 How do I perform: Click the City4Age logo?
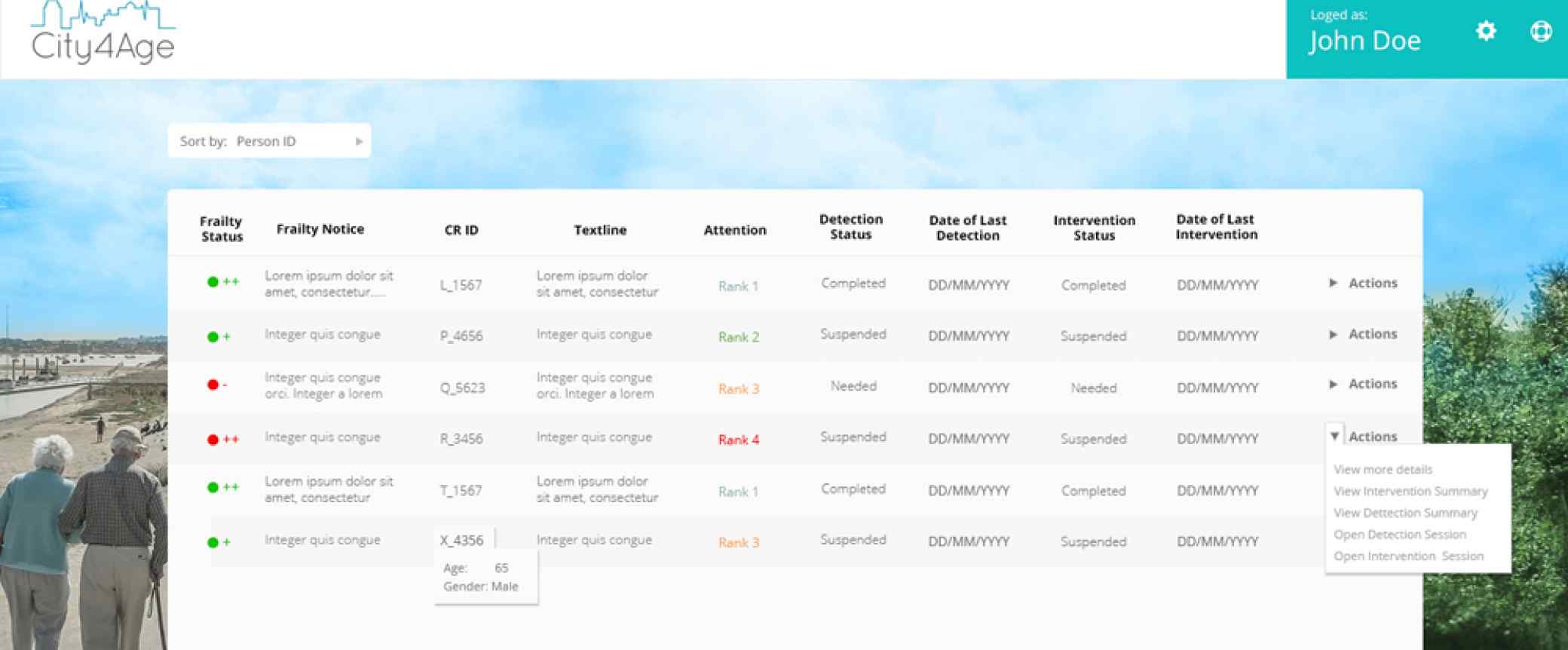pyautogui.click(x=103, y=34)
